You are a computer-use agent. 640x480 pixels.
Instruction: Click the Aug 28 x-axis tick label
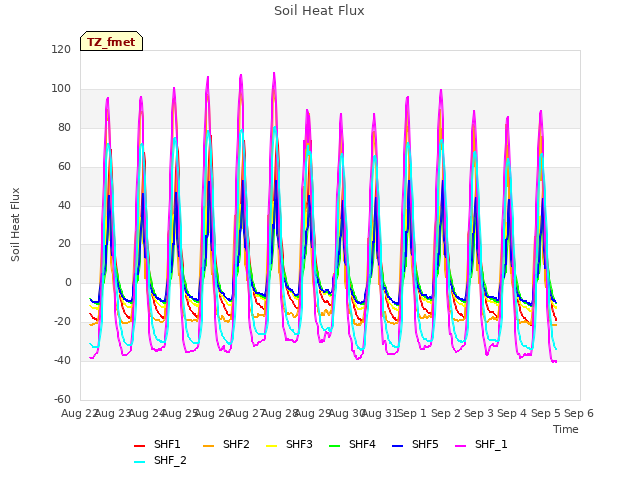click(280, 413)
